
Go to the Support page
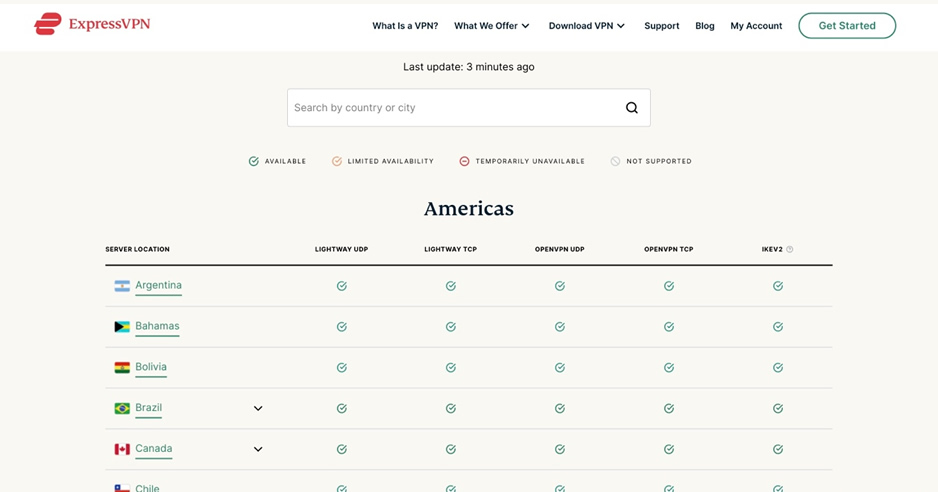662,26
